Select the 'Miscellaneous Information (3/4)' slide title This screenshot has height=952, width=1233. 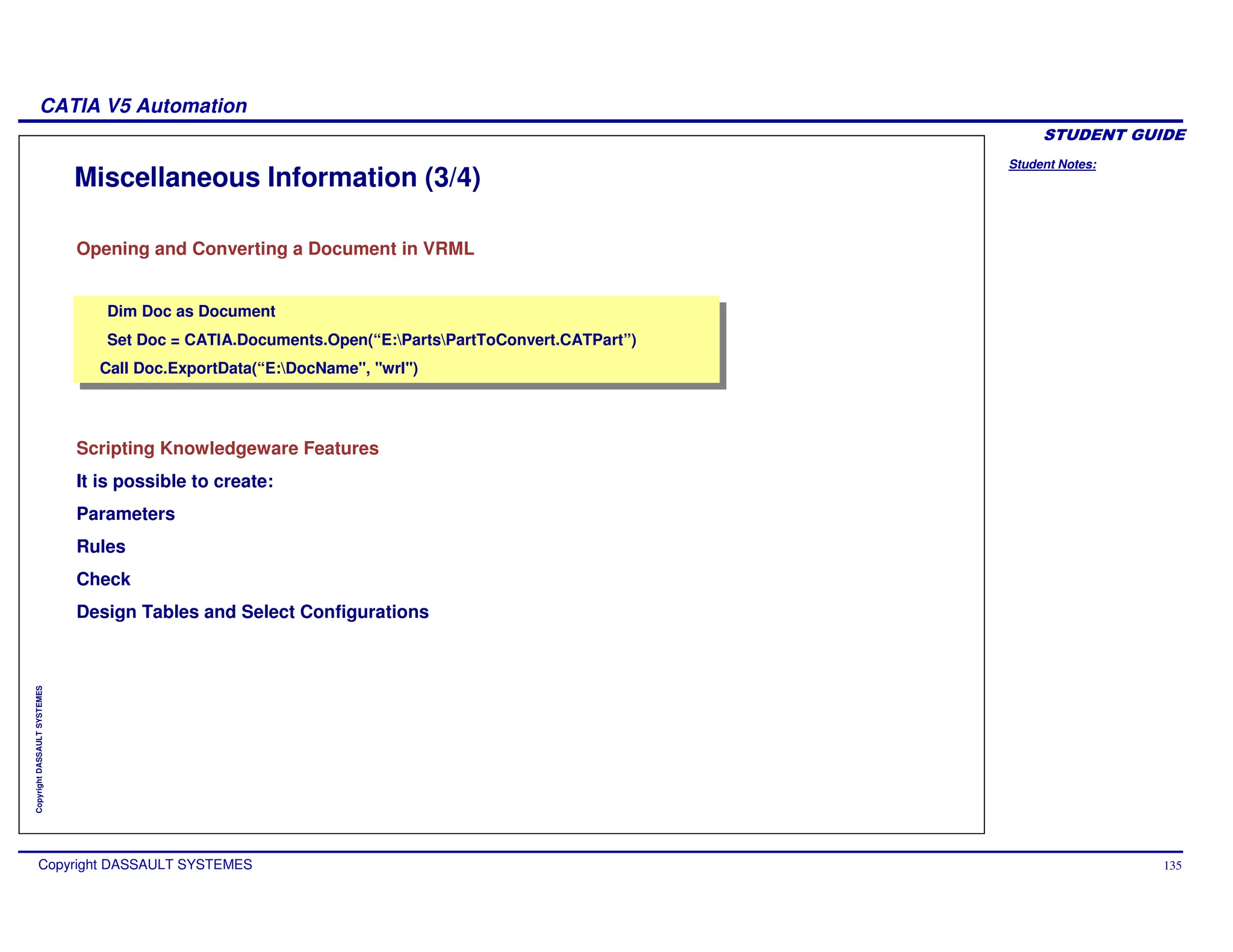[278, 178]
